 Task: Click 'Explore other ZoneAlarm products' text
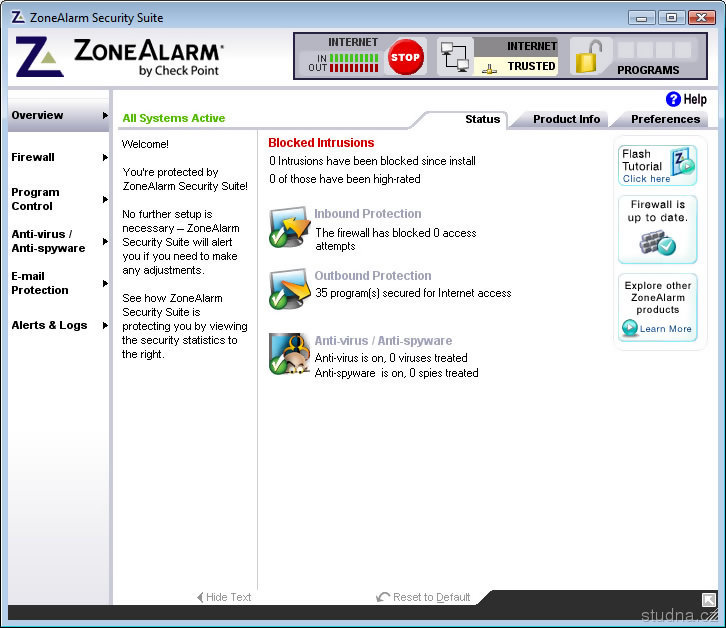coord(657,297)
